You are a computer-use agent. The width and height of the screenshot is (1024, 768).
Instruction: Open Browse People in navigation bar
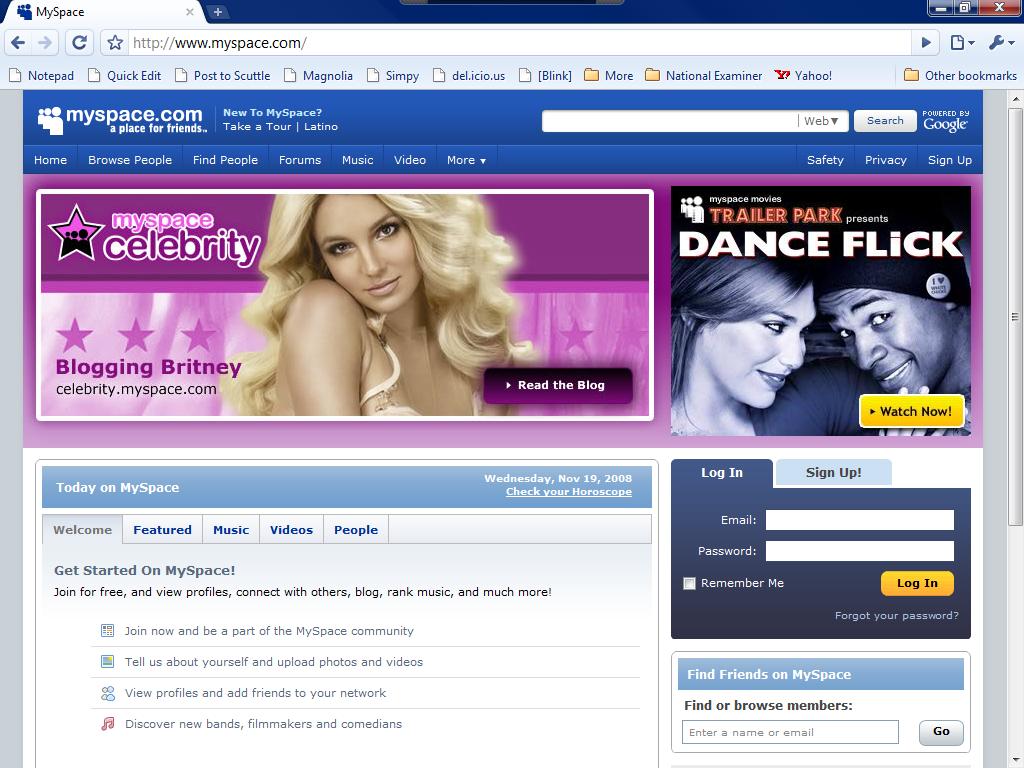130,160
